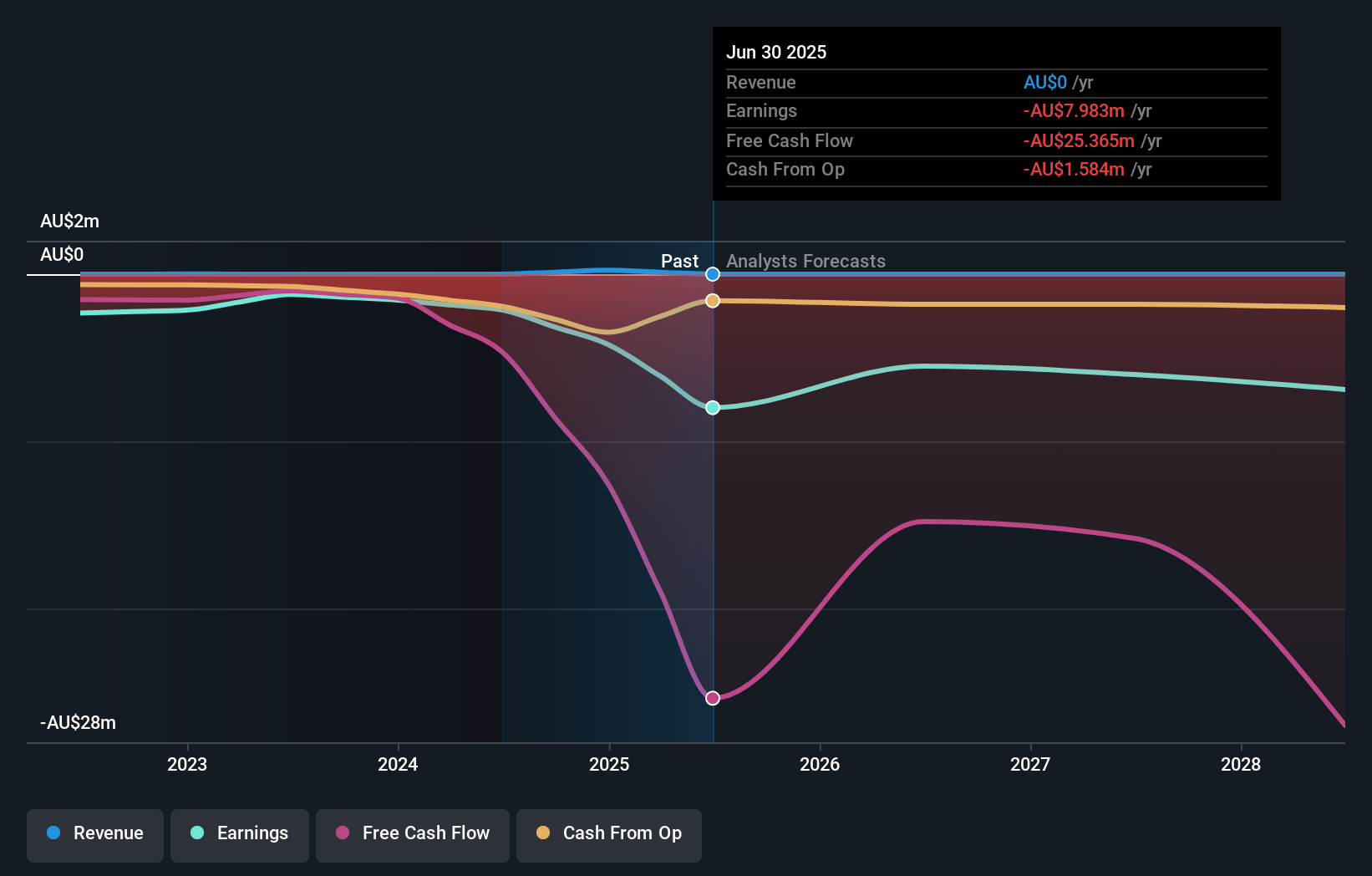Screen dimensions: 1372x876
Task: Click the Revenue marker on the divider line
Action: click(712, 273)
